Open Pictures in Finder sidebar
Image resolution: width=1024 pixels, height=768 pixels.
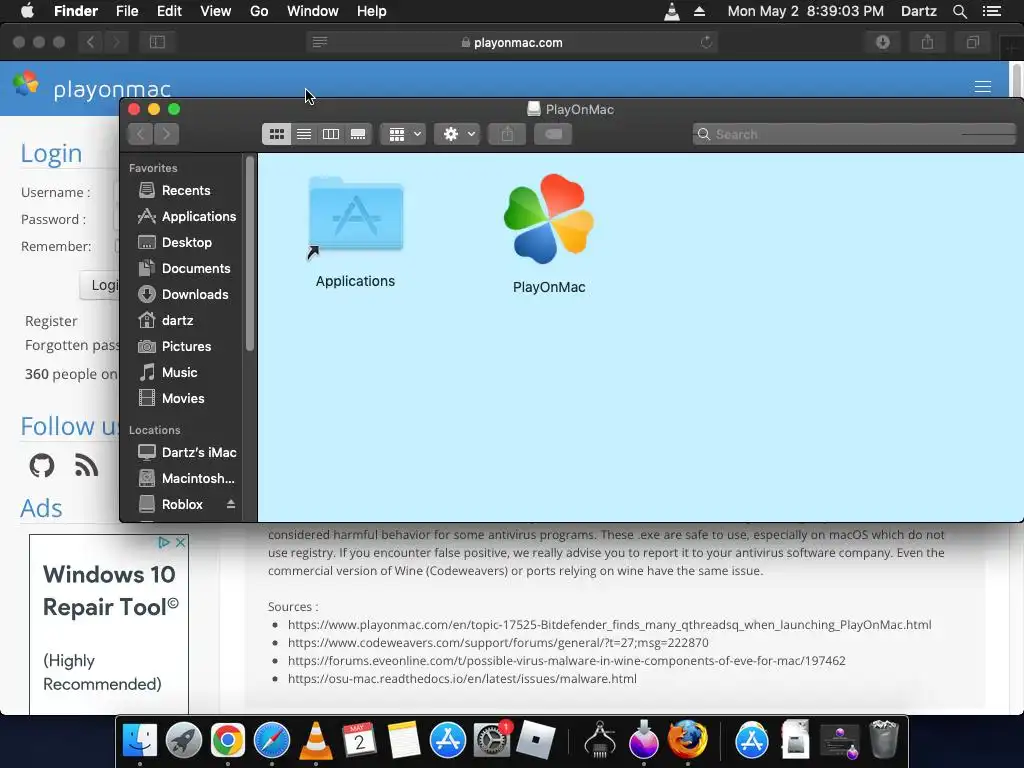click(174, 346)
